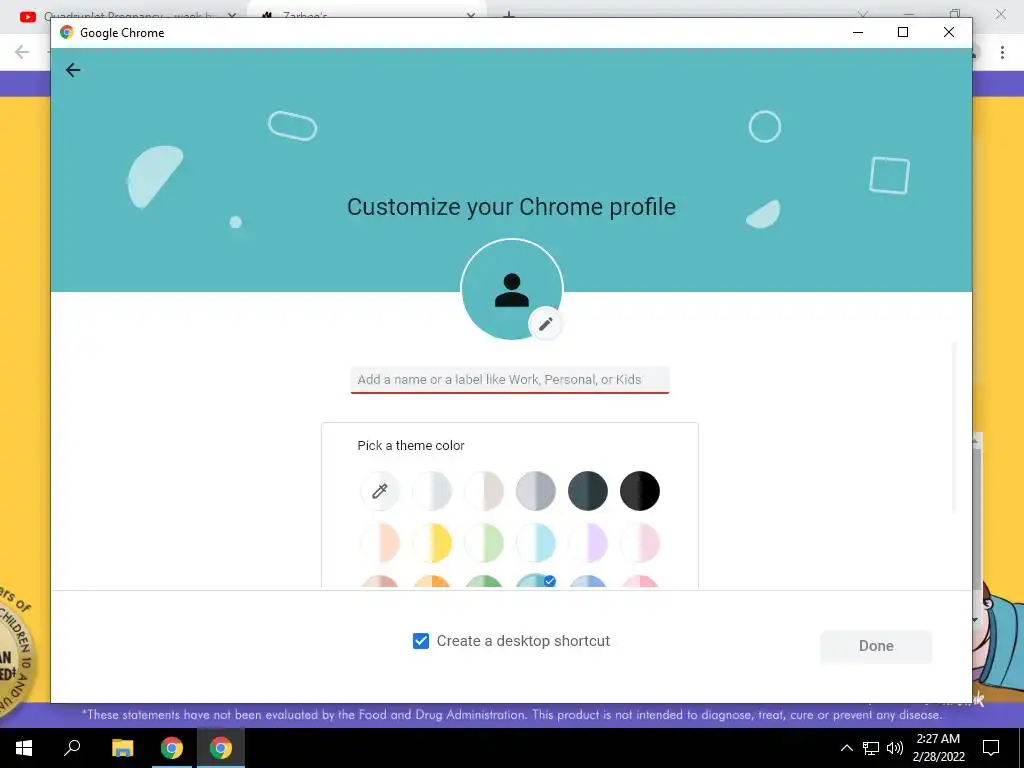The height and width of the screenshot is (768, 1024).
Task: Select the light gray white theme swatch
Action: 432,491
